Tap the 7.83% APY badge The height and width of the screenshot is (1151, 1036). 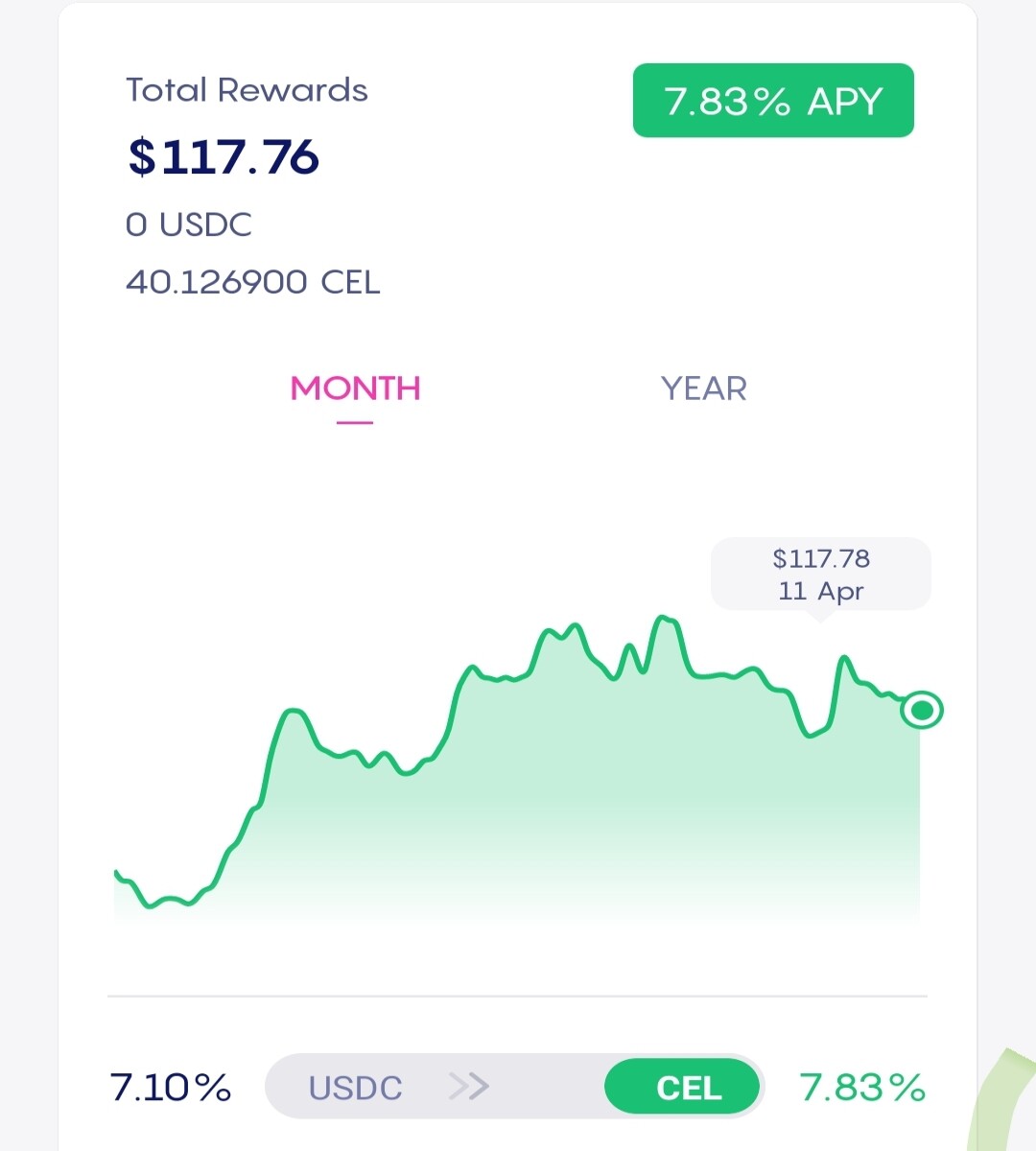pos(773,101)
